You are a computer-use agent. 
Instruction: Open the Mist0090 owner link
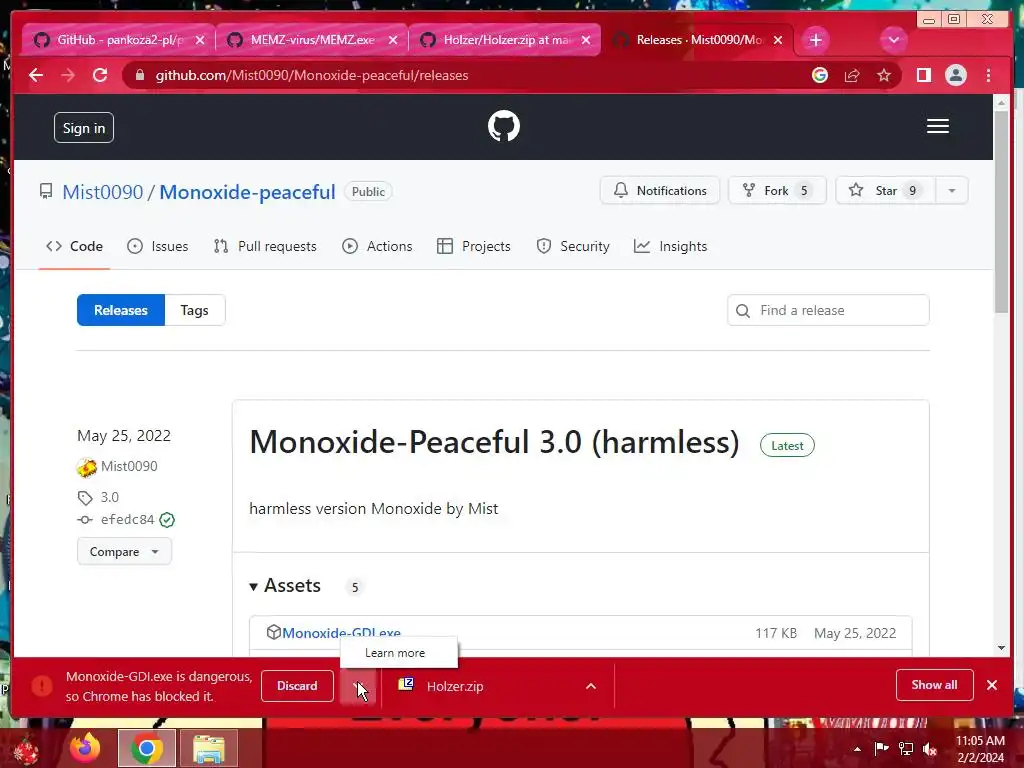103,192
